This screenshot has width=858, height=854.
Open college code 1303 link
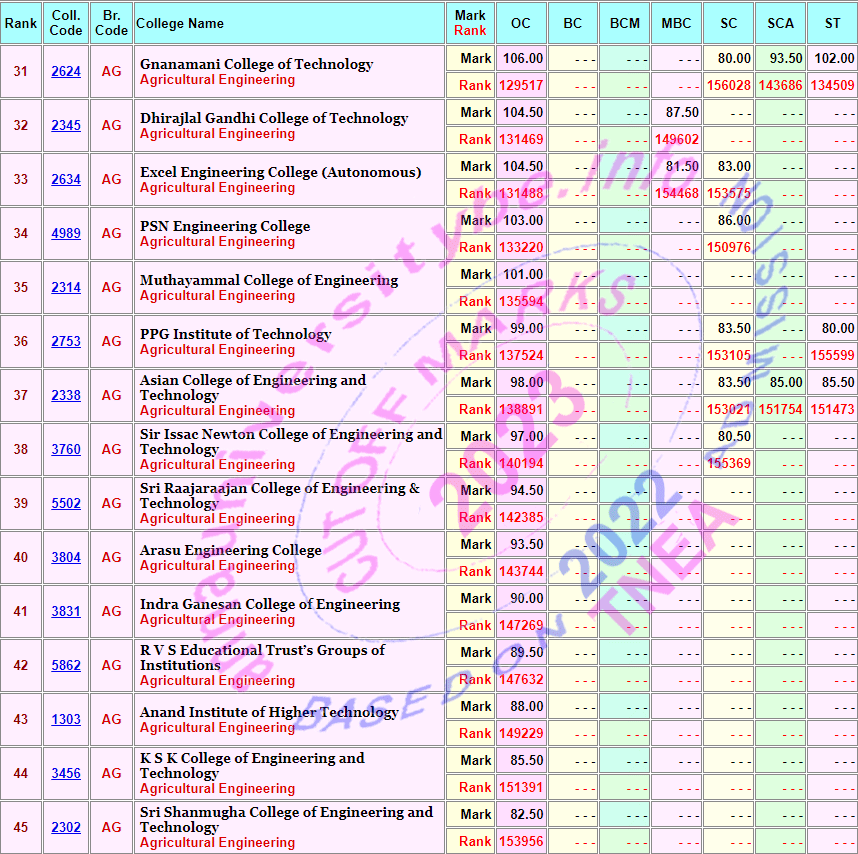coord(66,720)
